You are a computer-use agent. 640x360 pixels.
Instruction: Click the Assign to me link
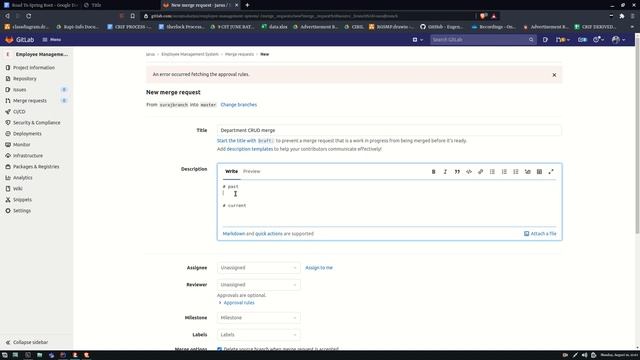[x=319, y=268]
